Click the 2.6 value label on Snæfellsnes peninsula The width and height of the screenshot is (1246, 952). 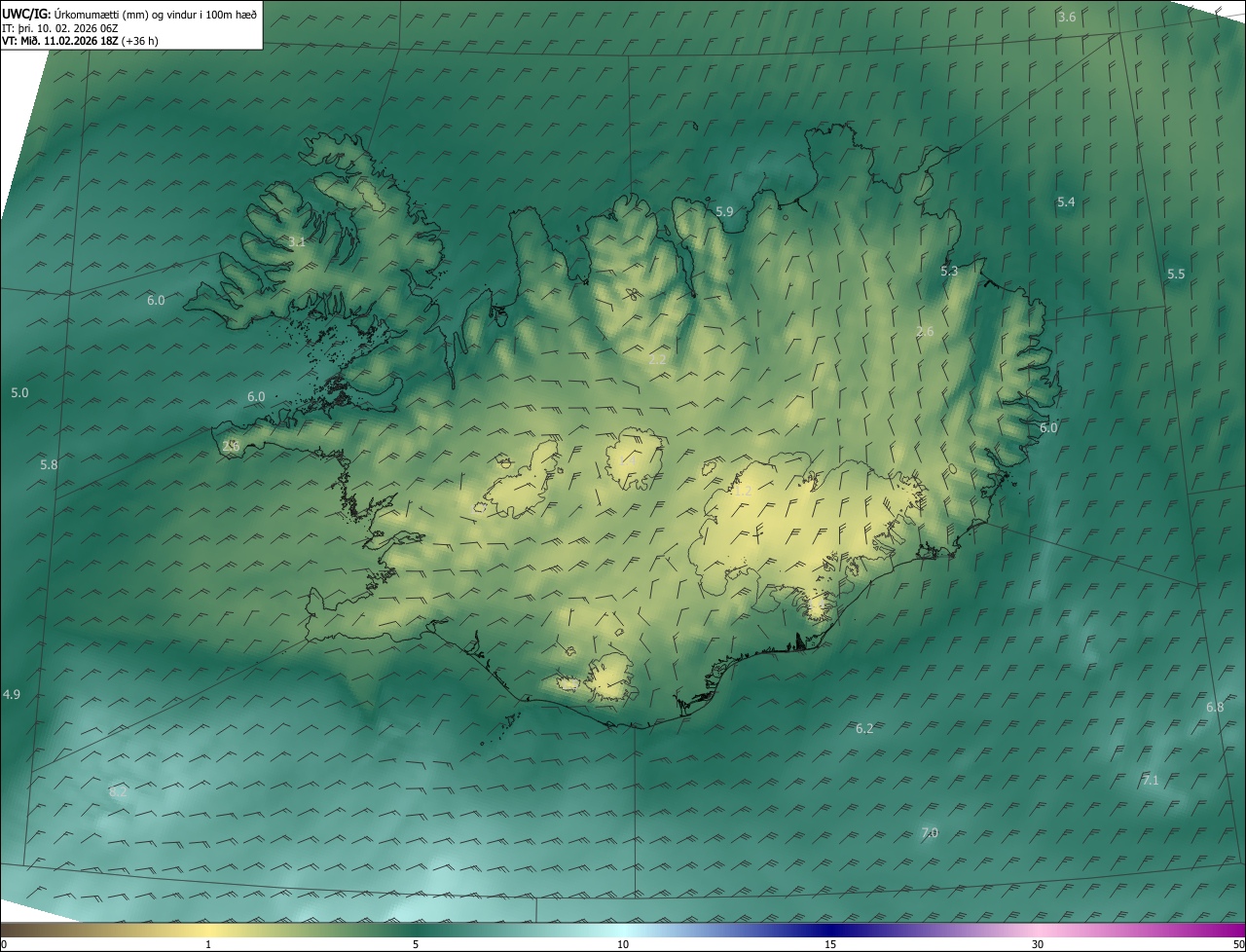click(x=231, y=446)
